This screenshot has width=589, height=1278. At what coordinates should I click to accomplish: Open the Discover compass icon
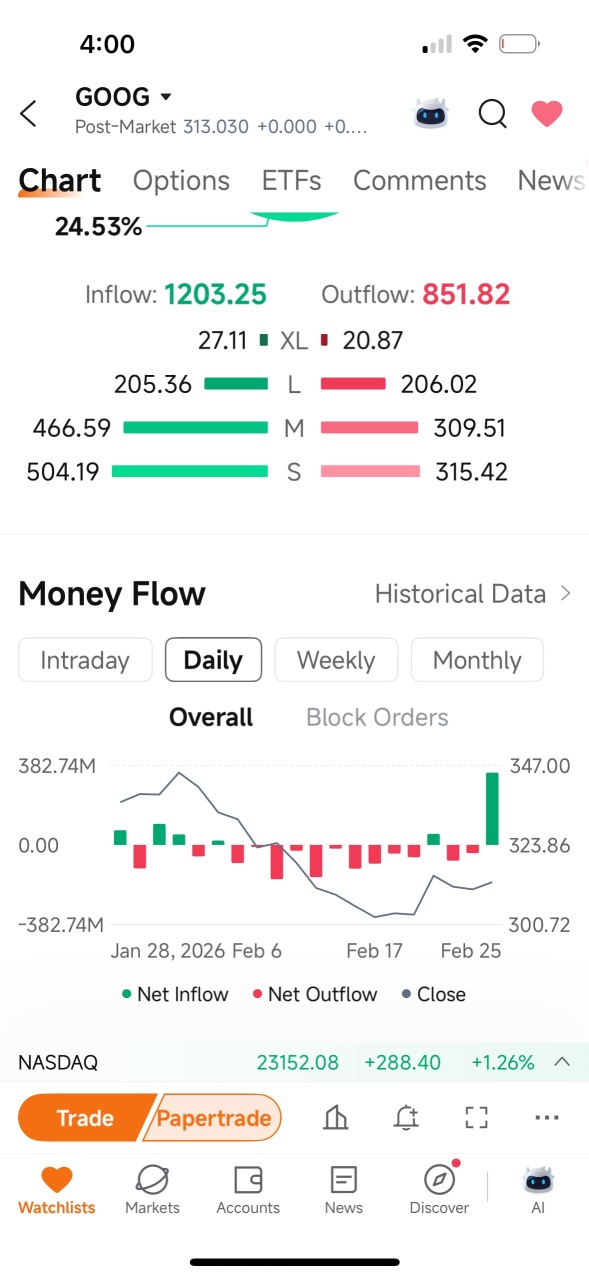[439, 1180]
